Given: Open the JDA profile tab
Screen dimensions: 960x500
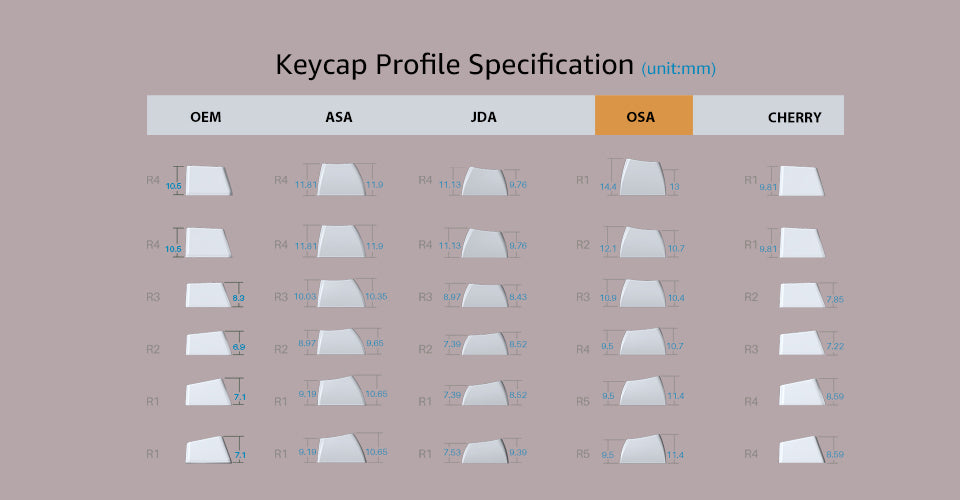Looking at the screenshot, I should tap(483, 117).
